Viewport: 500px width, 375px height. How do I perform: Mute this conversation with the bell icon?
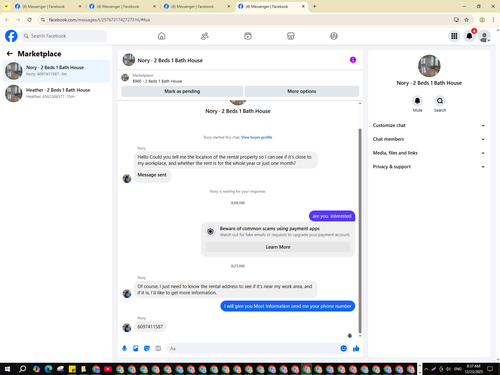click(417, 101)
